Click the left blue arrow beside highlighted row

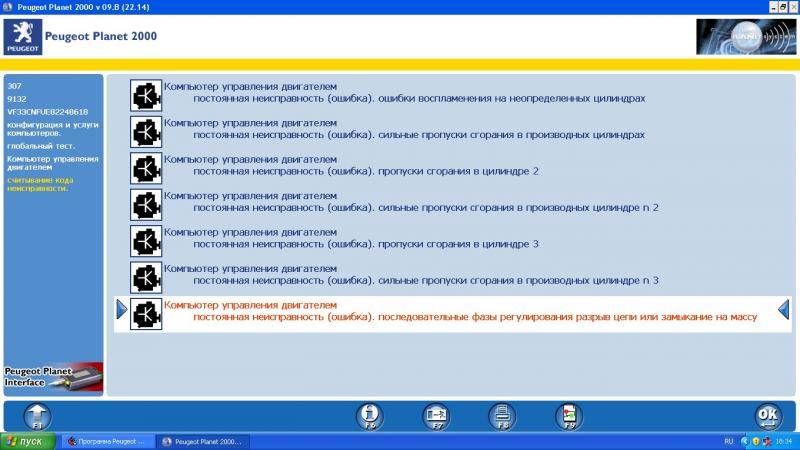[x=122, y=310]
